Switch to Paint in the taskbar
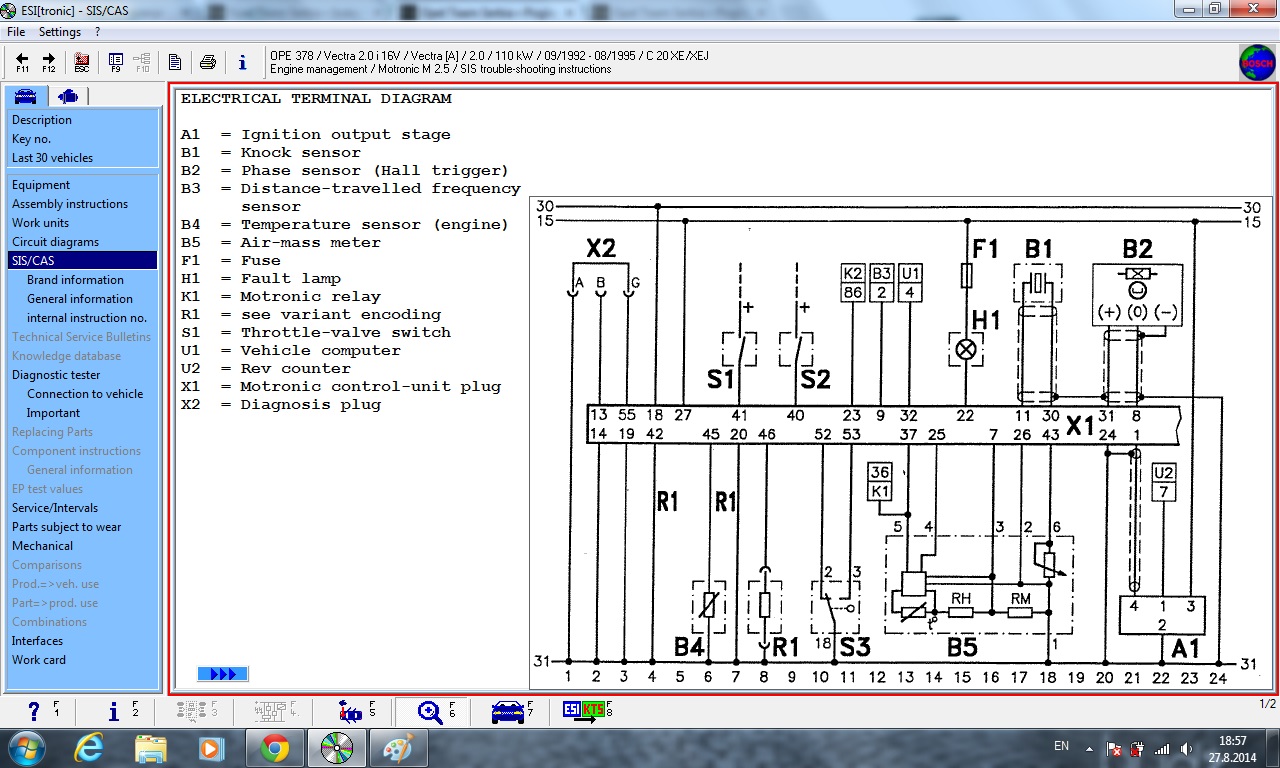This screenshot has height=768, width=1280. (x=398, y=748)
